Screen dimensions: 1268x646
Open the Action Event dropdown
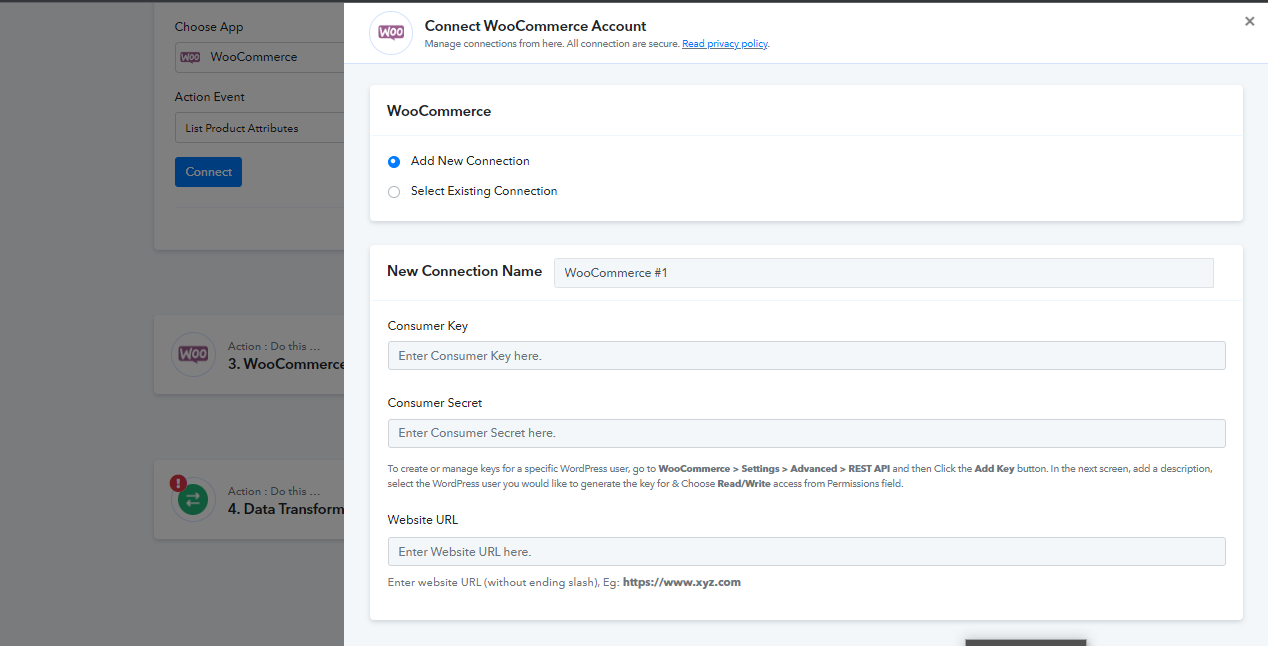point(259,128)
